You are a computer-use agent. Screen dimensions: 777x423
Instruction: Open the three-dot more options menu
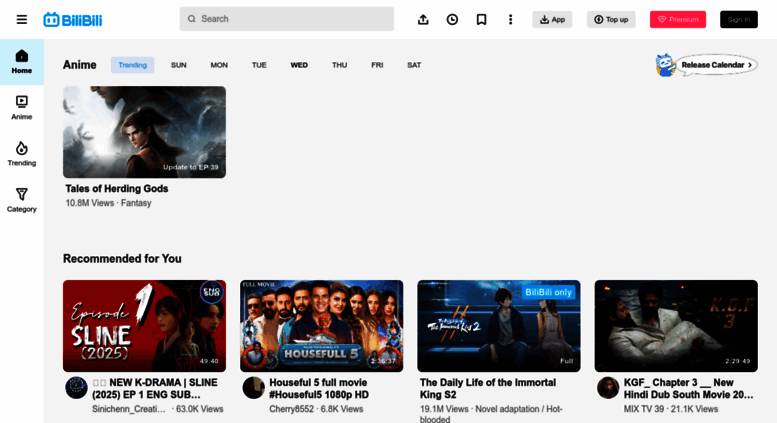[510, 19]
